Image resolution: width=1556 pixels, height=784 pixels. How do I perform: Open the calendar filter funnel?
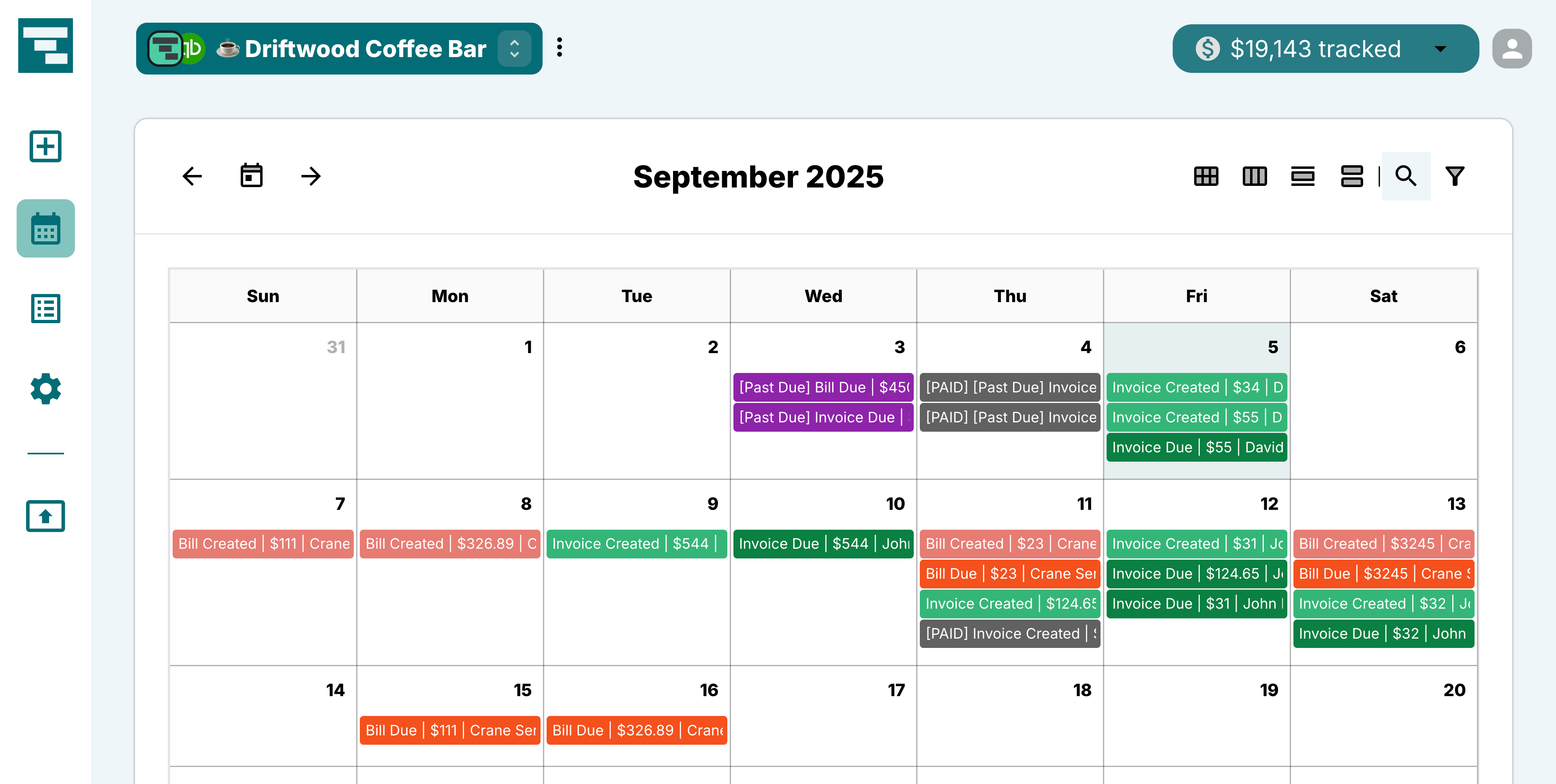pyautogui.click(x=1455, y=176)
